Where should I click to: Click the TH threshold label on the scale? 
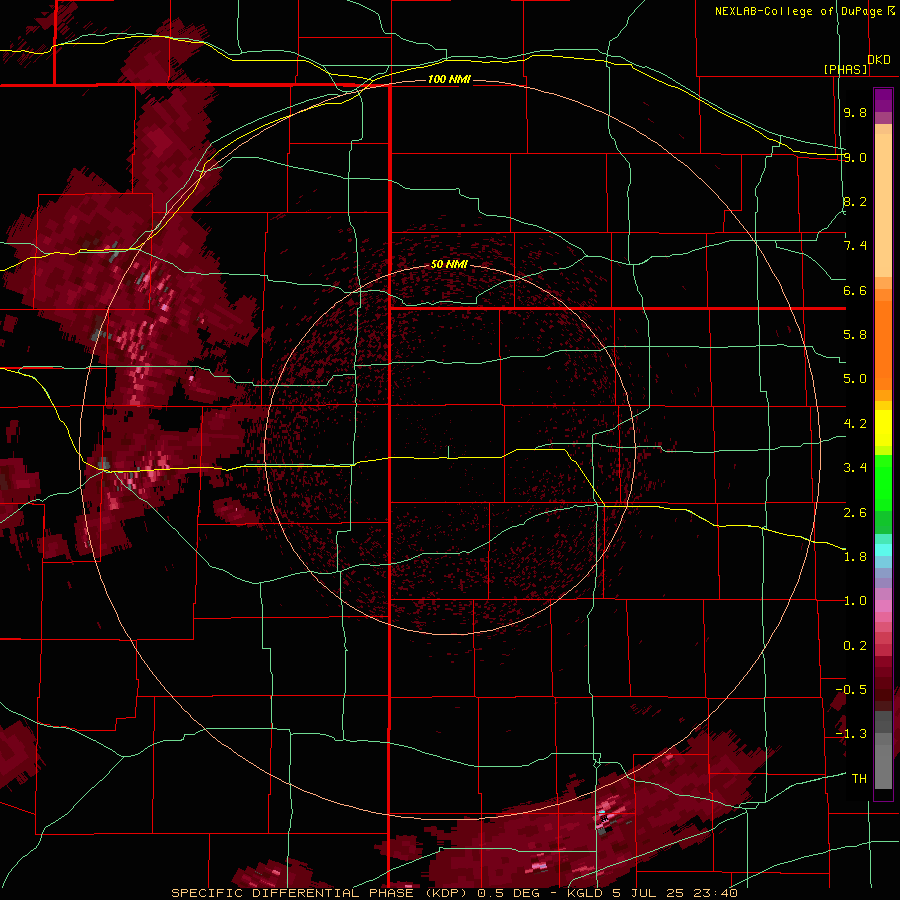pyautogui.click(x=859, y=779)
